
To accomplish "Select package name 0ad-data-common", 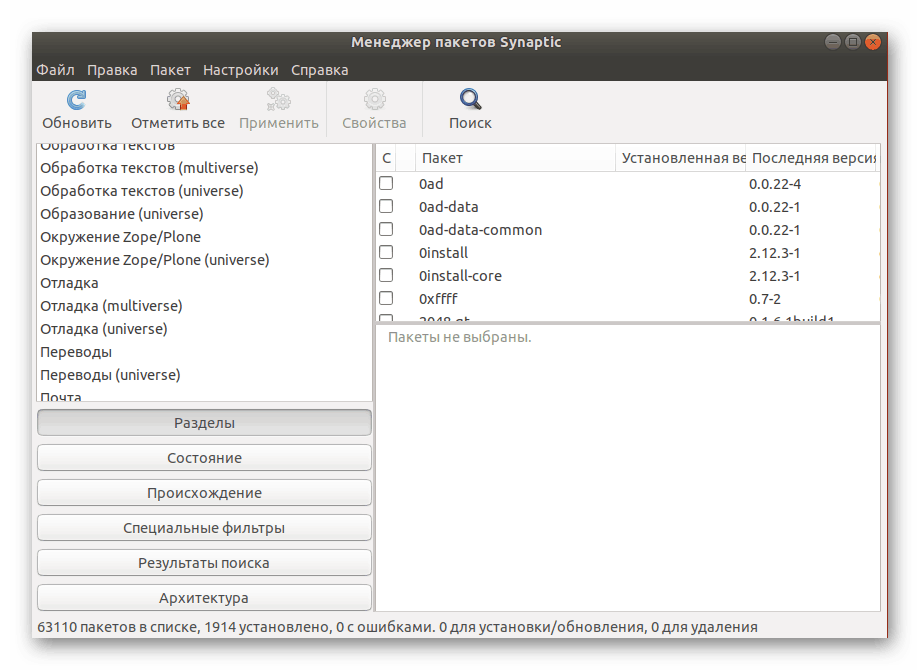I will point(481,229).
